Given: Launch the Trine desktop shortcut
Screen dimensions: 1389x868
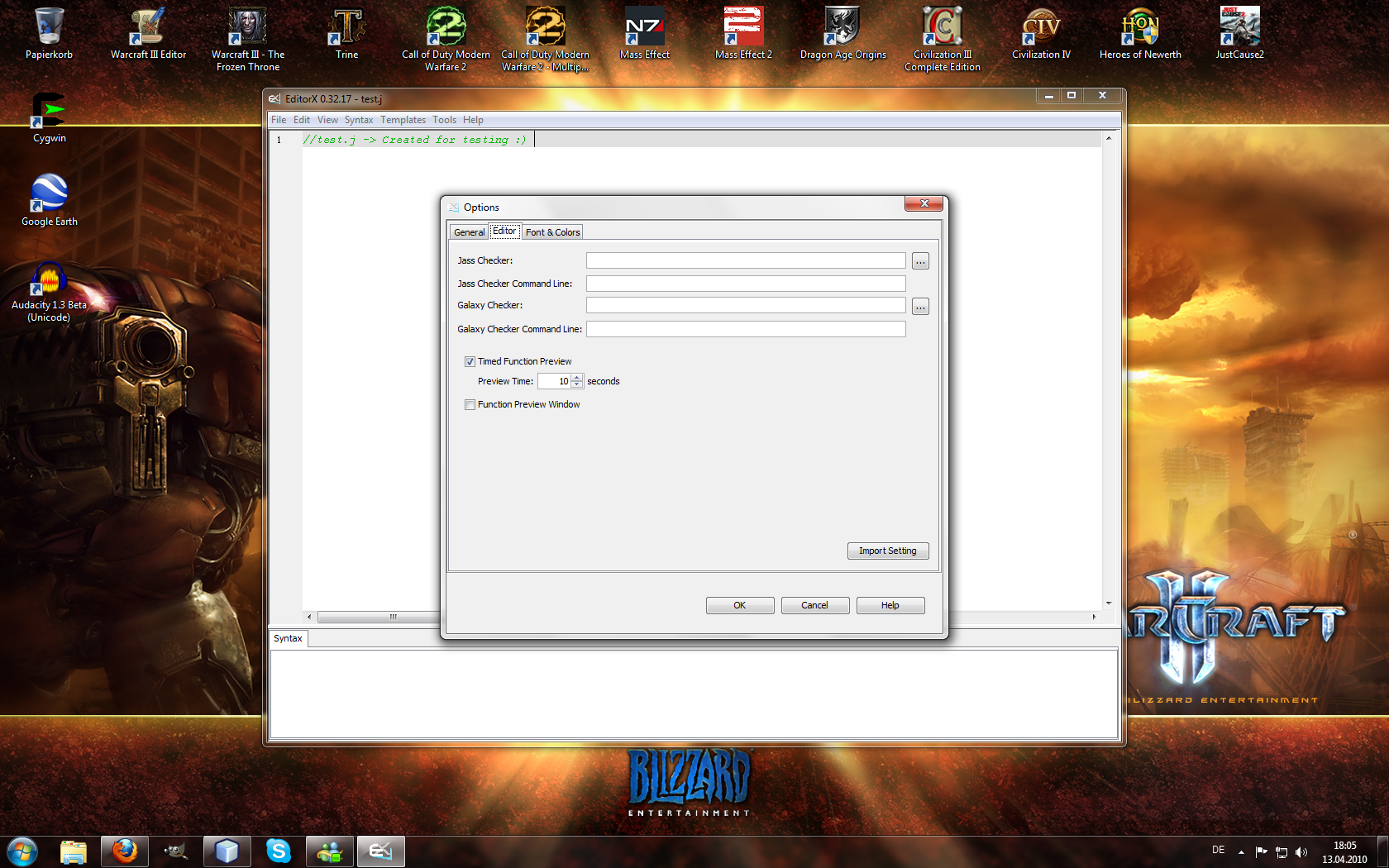Looking at the screenshot, I should coord(346,33).
